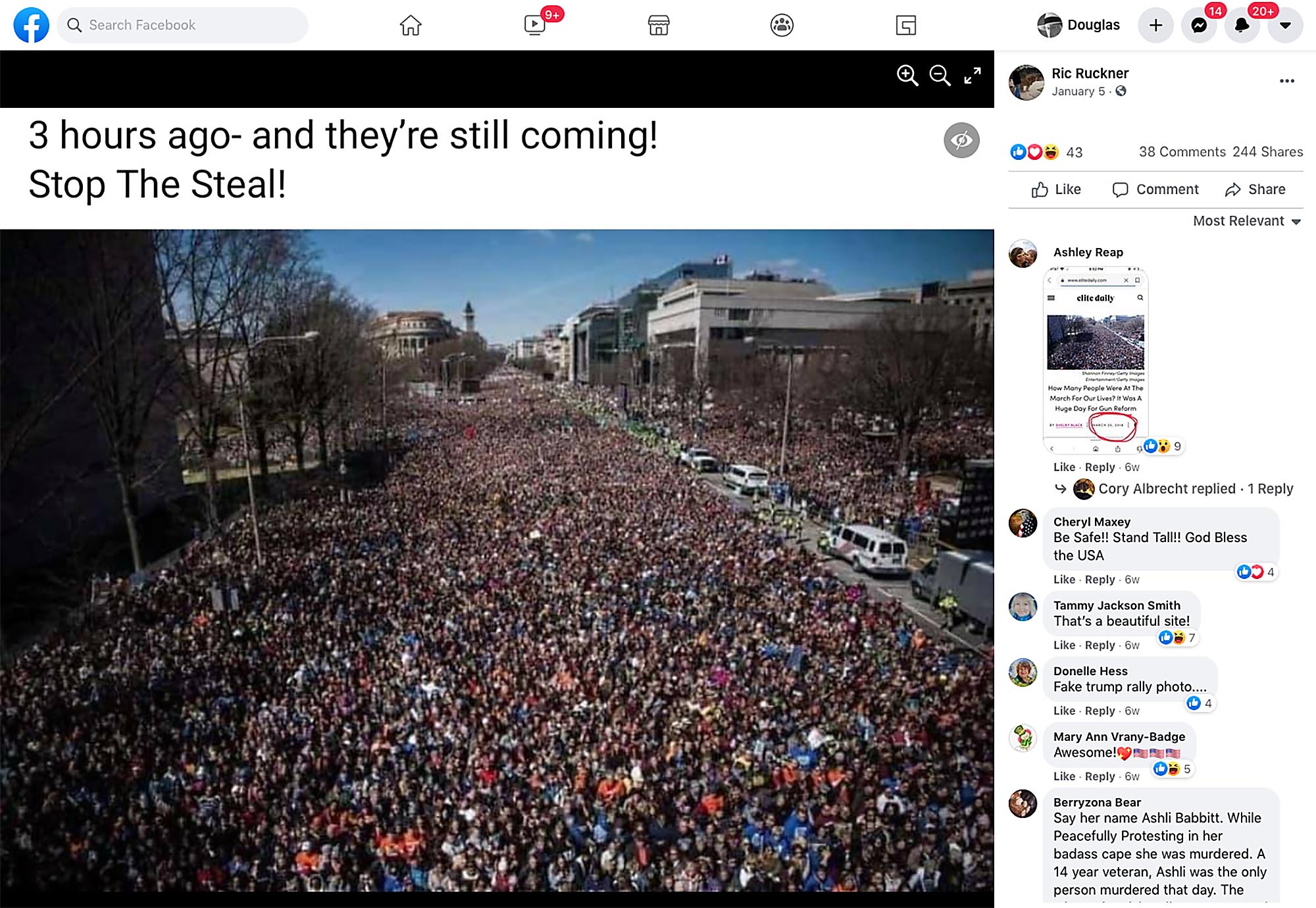Open the Watch video icon
Image resolution: width=1316 pixels, height=908 pixels.
535,25
